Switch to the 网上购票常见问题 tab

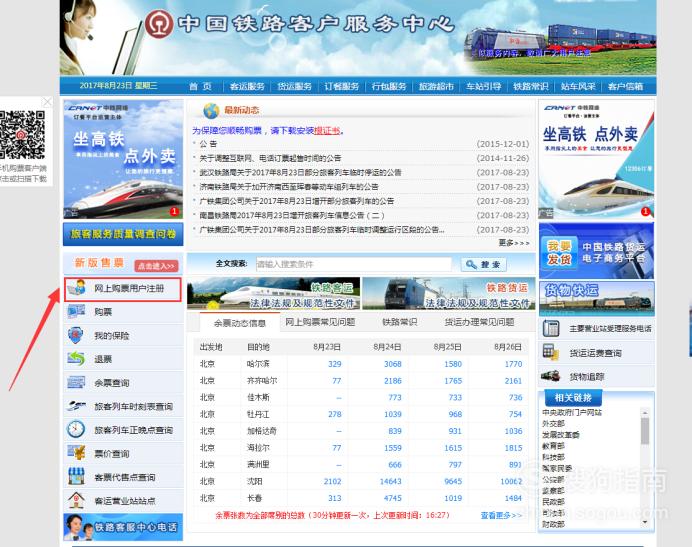coord(320,322)
